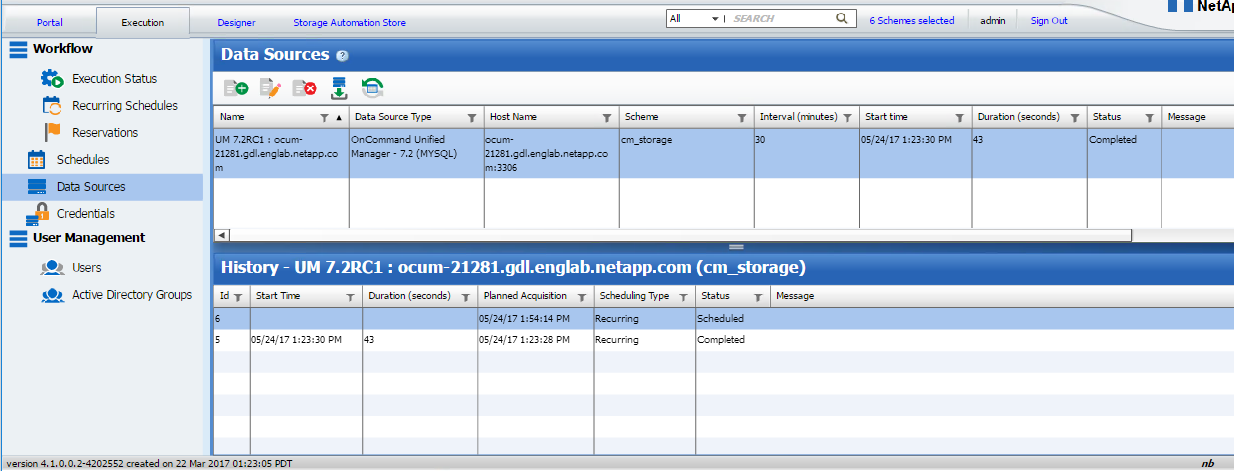Open filter on Host Name column
The width and height of the screenshot is (1234, 471).
[607, 118]
